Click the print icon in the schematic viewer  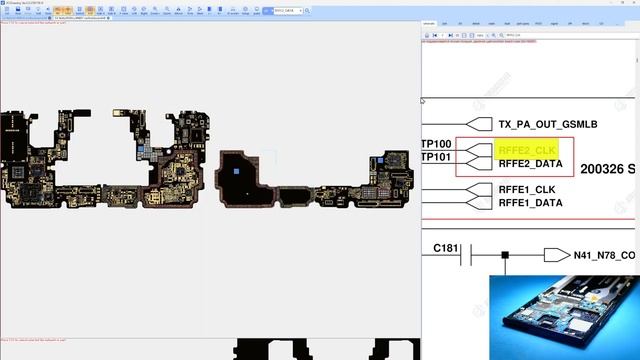point(427,36)
